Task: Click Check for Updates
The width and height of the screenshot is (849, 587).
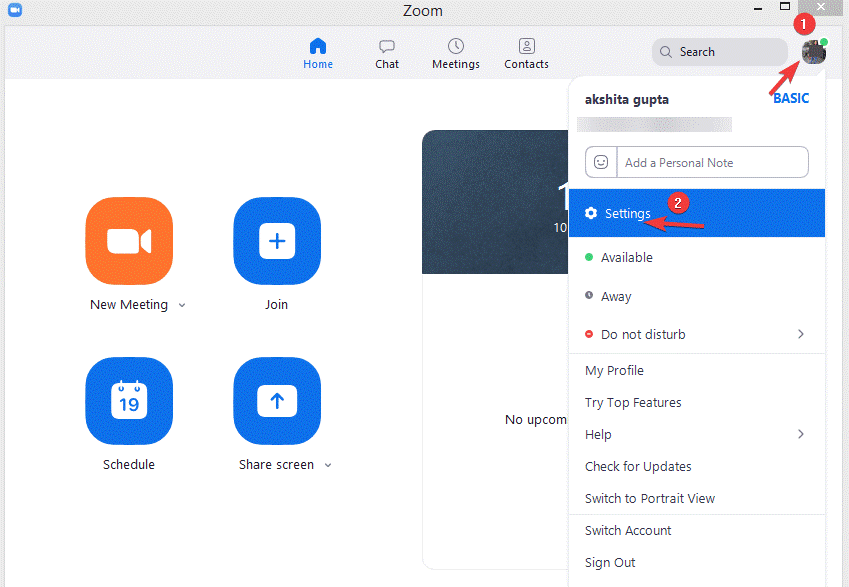Action: click(x=638, y=466)
